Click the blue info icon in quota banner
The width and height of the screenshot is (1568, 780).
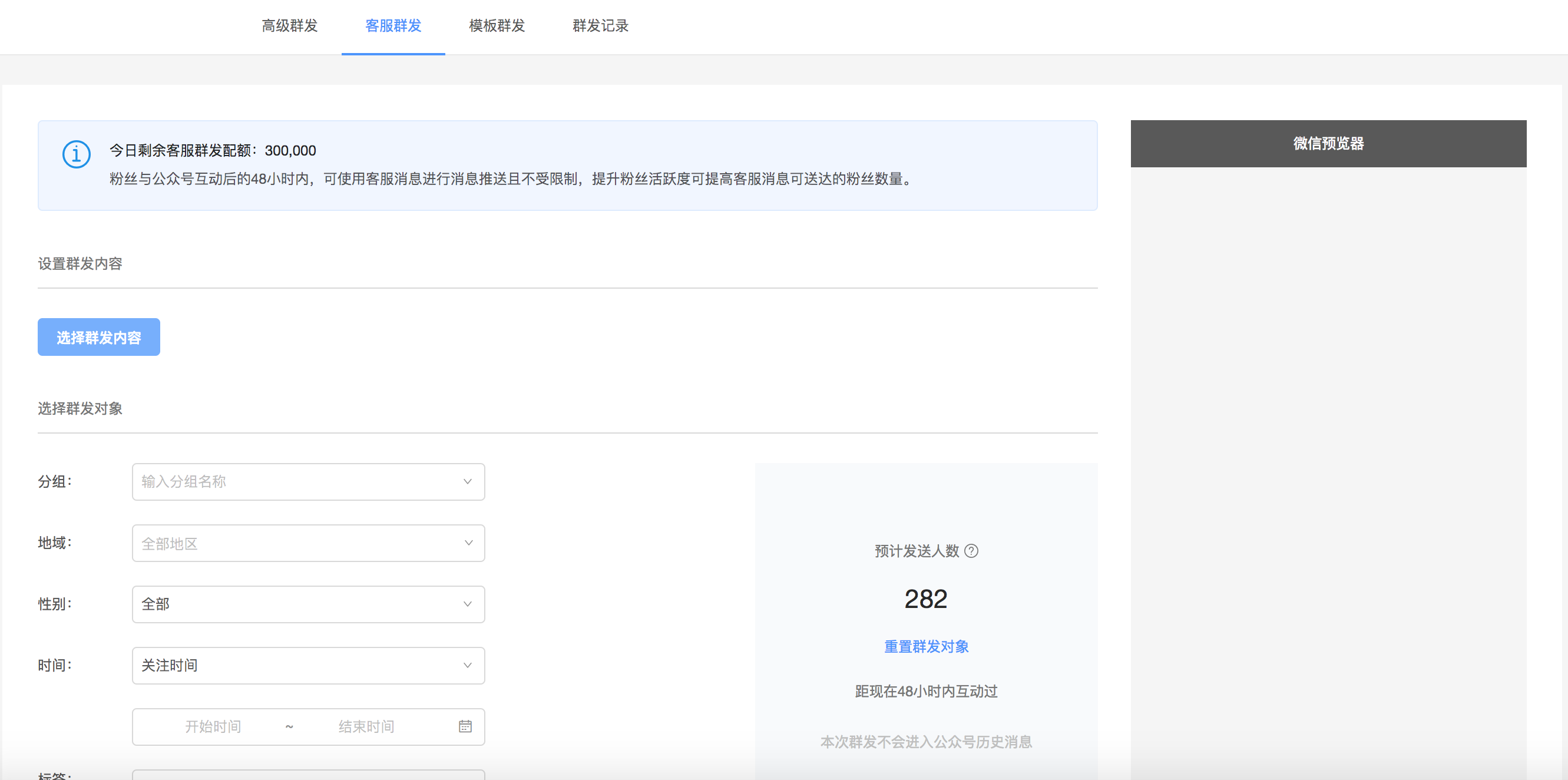(x=77, y=154)
